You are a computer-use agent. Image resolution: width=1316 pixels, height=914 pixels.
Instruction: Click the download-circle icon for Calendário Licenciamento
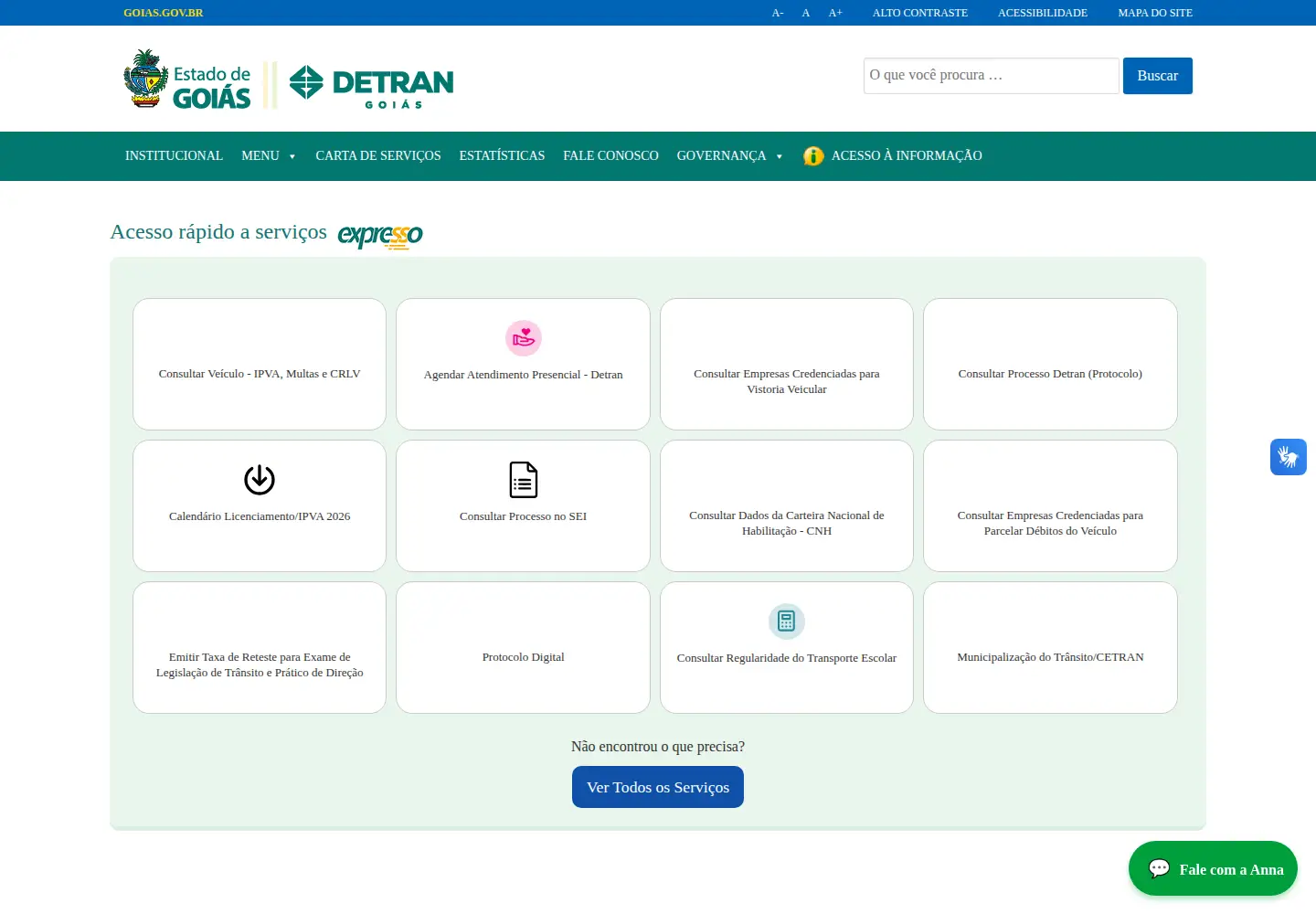tap(260, 480)
